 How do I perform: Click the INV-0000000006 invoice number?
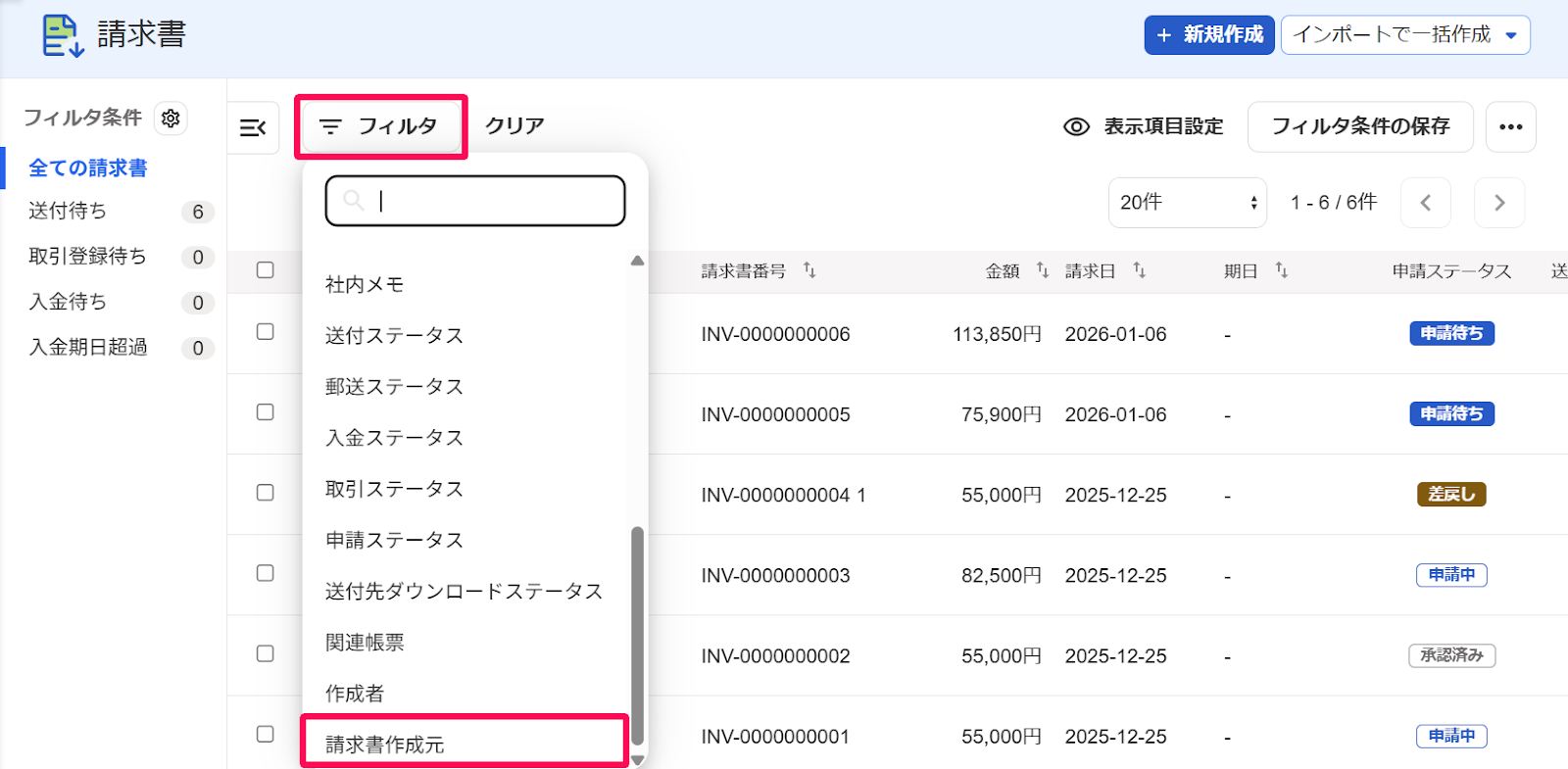click(775, 334)
